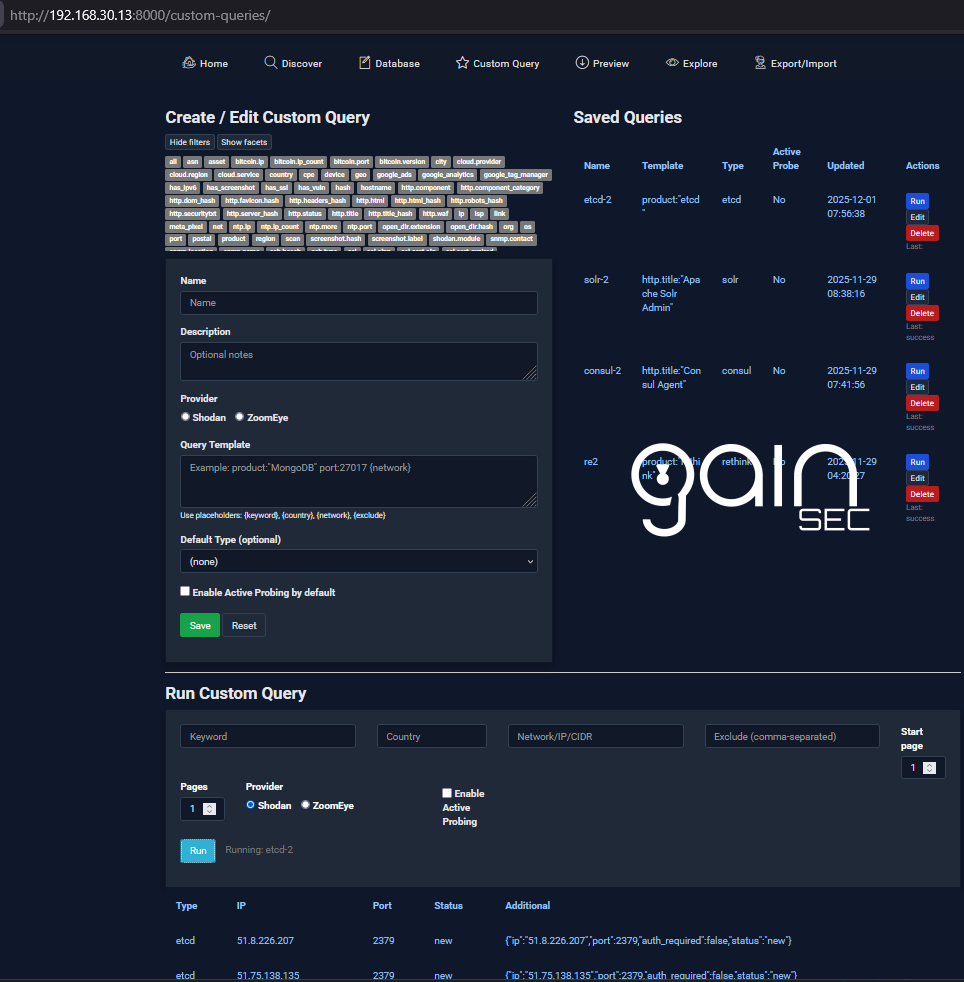Viewport: 964px width, 982px height.
Task: Increase Pages value using the stepper
Action: tap(209, 803)
